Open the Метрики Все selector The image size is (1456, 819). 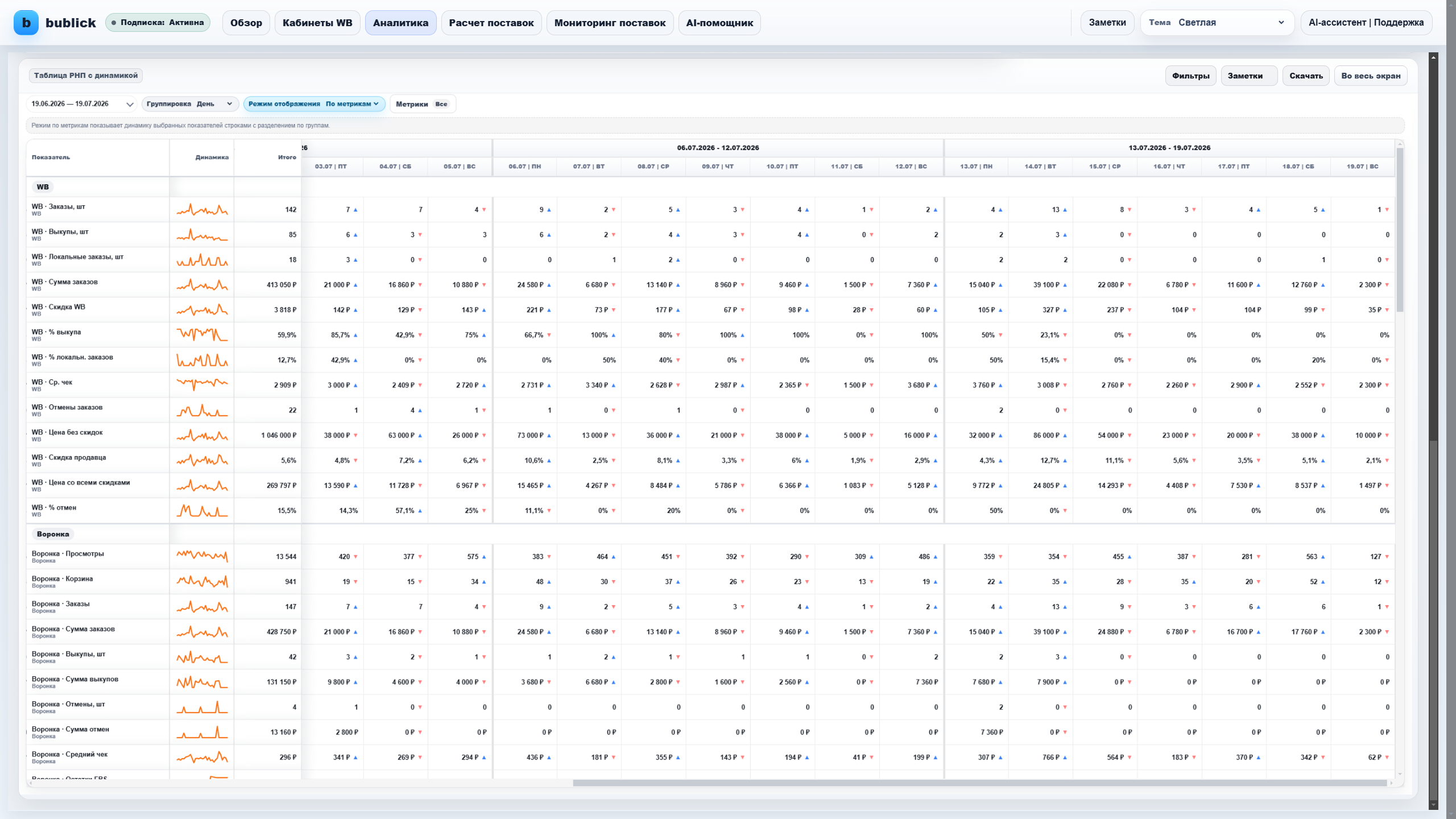tap(423, 104)
